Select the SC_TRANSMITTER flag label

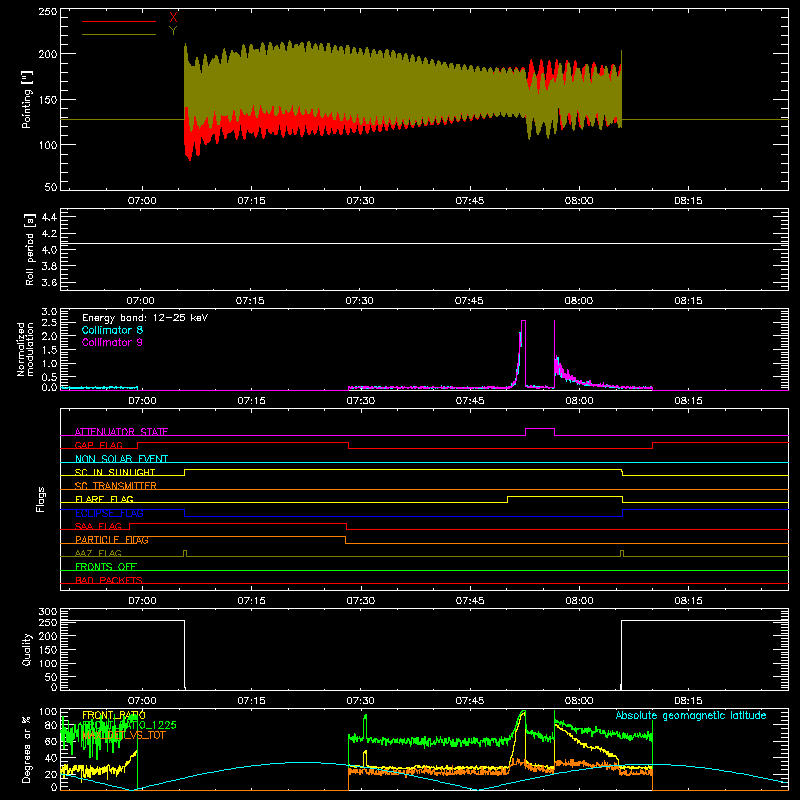coord(116,486)
